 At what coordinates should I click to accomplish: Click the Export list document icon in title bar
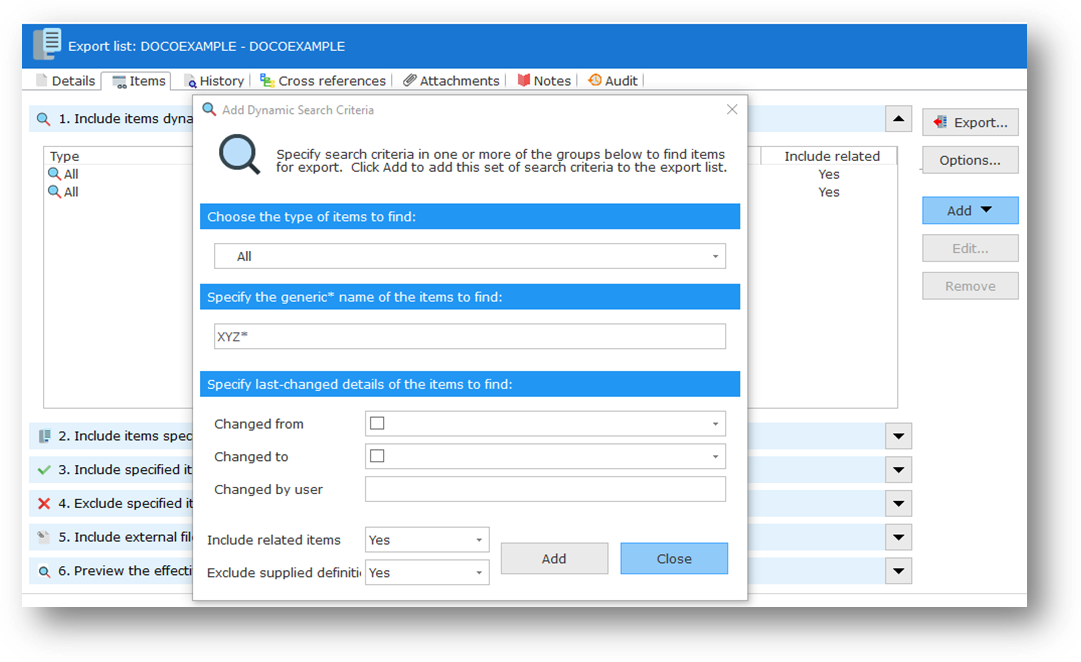(48, 44)
